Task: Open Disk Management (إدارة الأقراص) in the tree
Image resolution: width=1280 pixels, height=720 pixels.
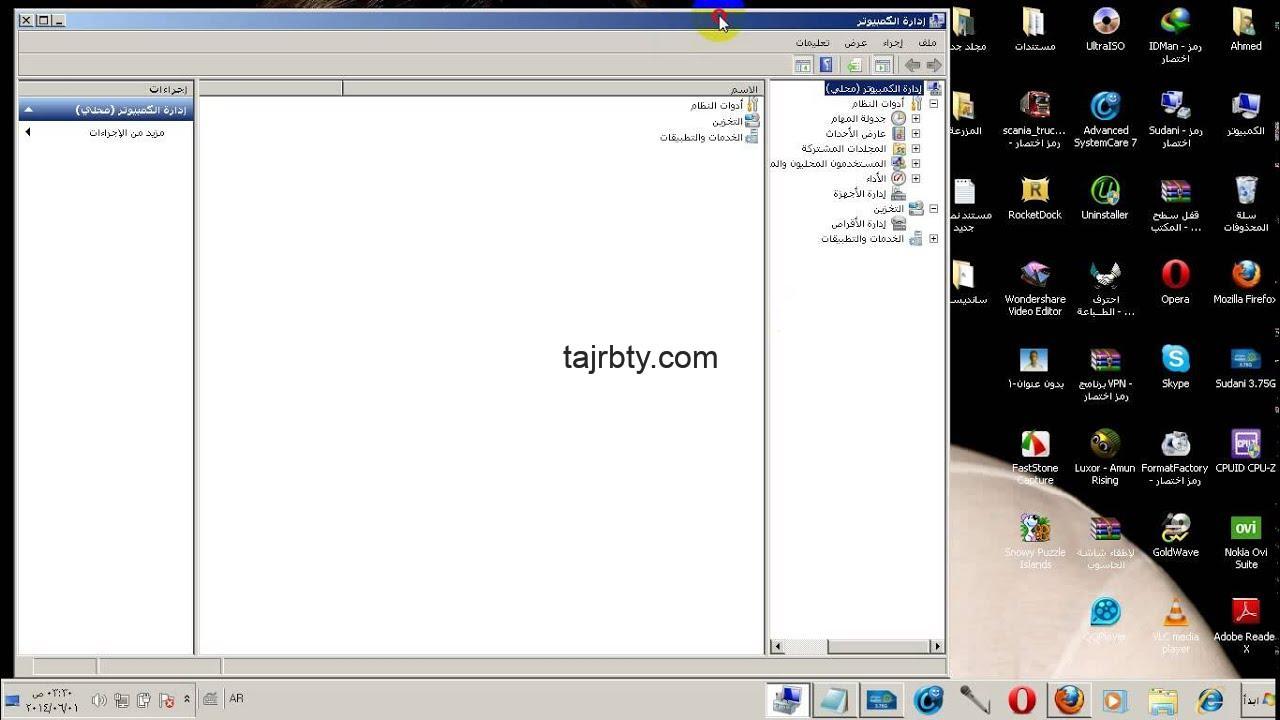Action: [x=858, y=224]
